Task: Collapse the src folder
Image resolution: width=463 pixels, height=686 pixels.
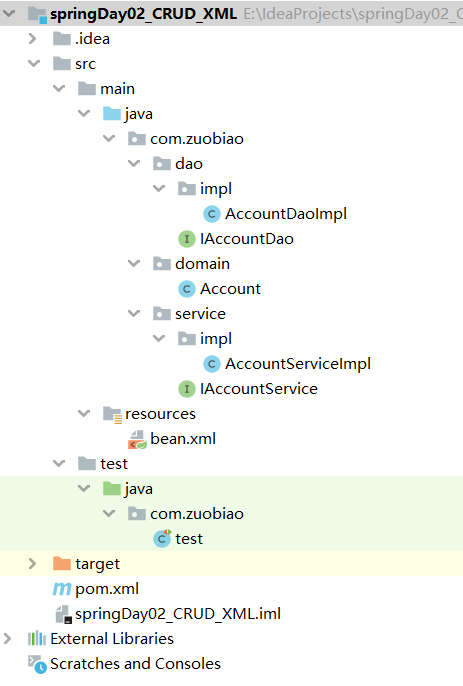Action: 34,63
